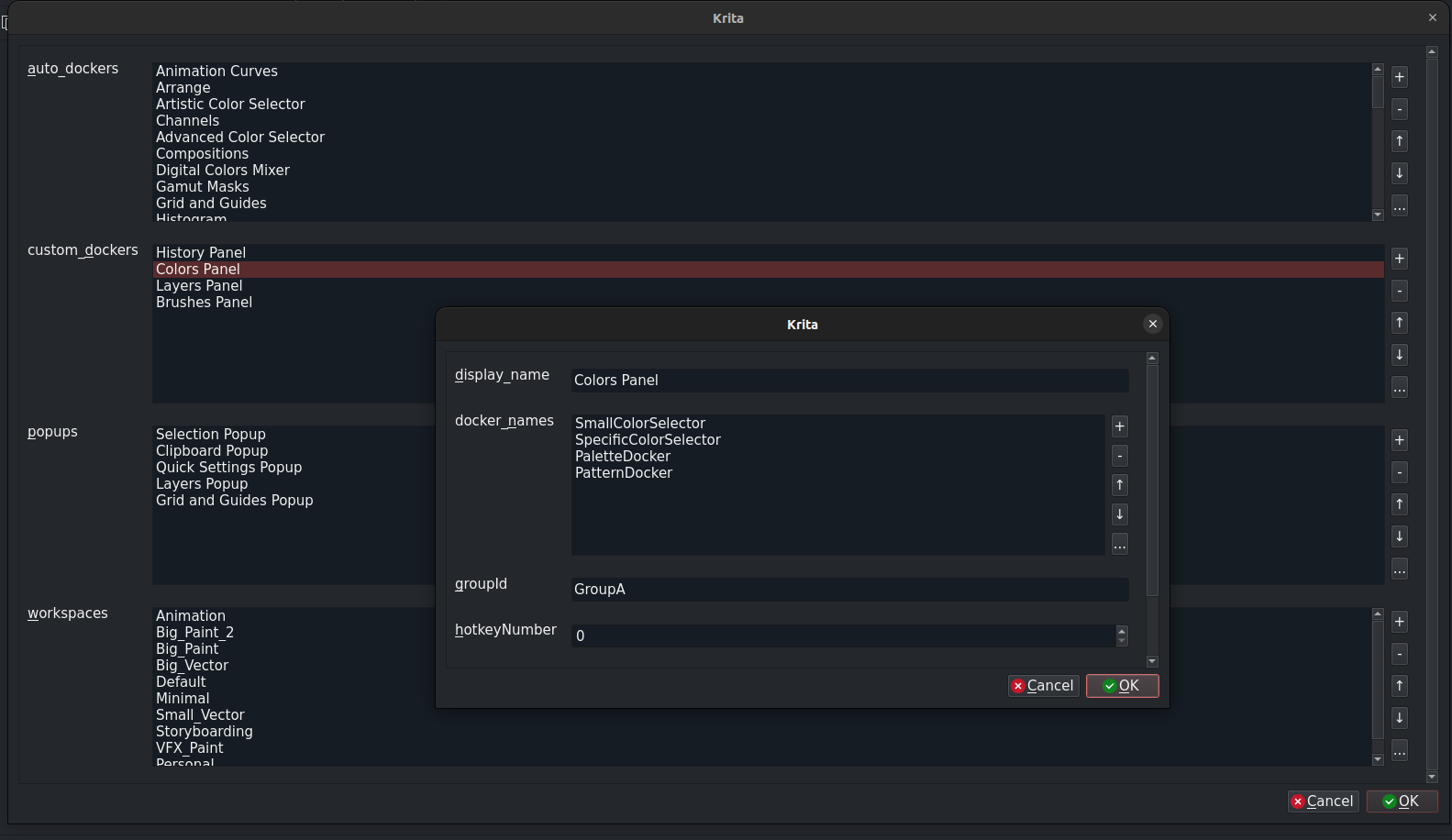Remove selected entry from docker_names list
This screenshot has height=840, width=1452.
coord(1119,456)
